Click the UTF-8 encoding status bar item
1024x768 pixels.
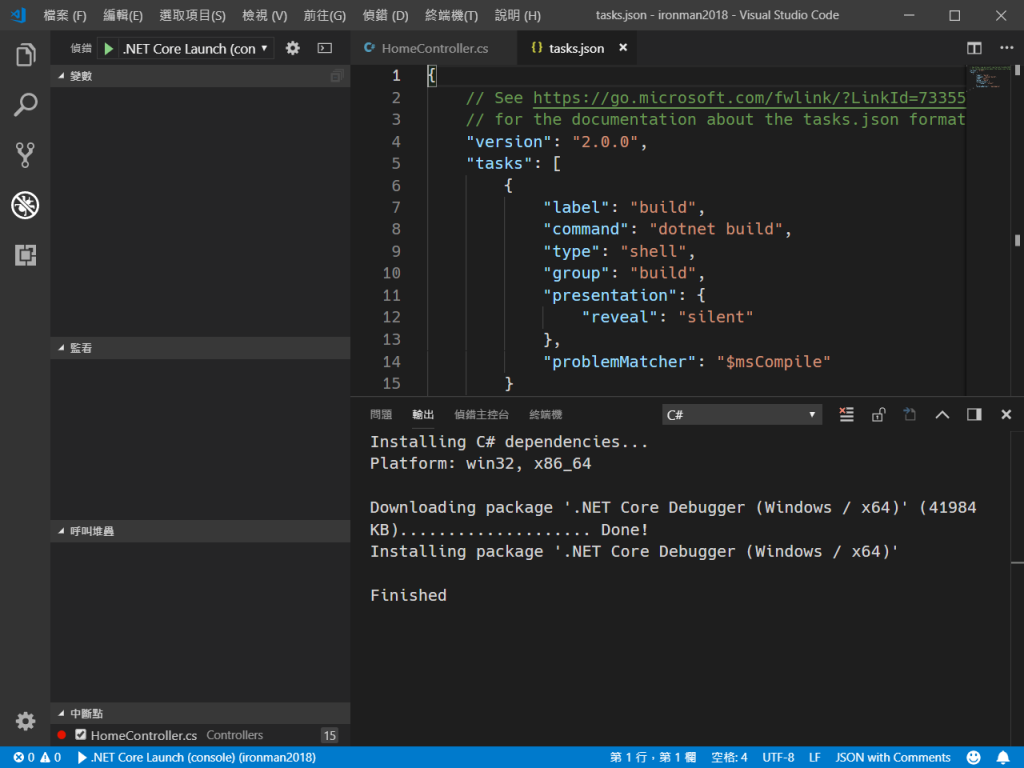click(778, 757)
